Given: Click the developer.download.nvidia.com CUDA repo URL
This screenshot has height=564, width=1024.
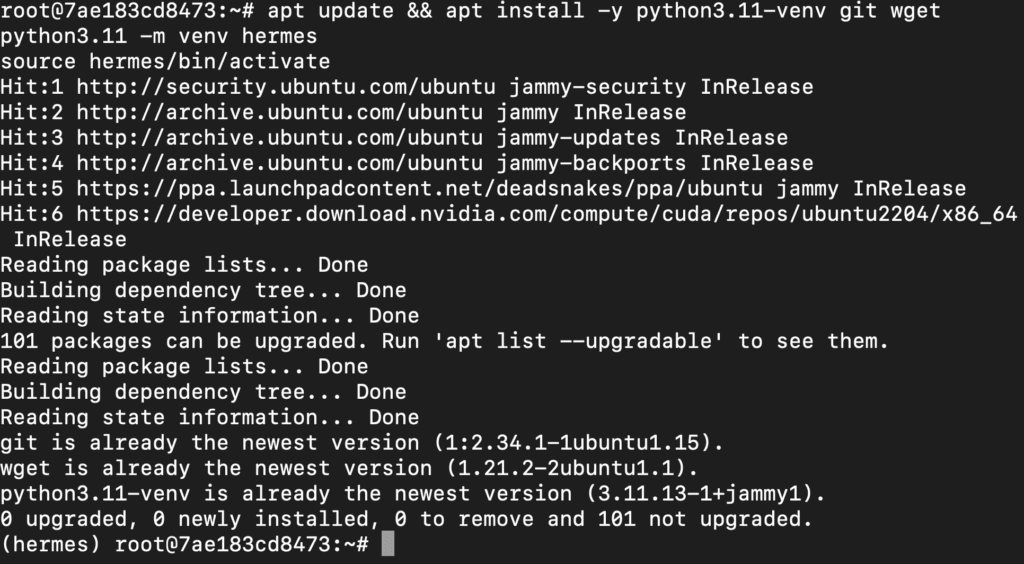Looking at the screenshot, I should [547, 213].
